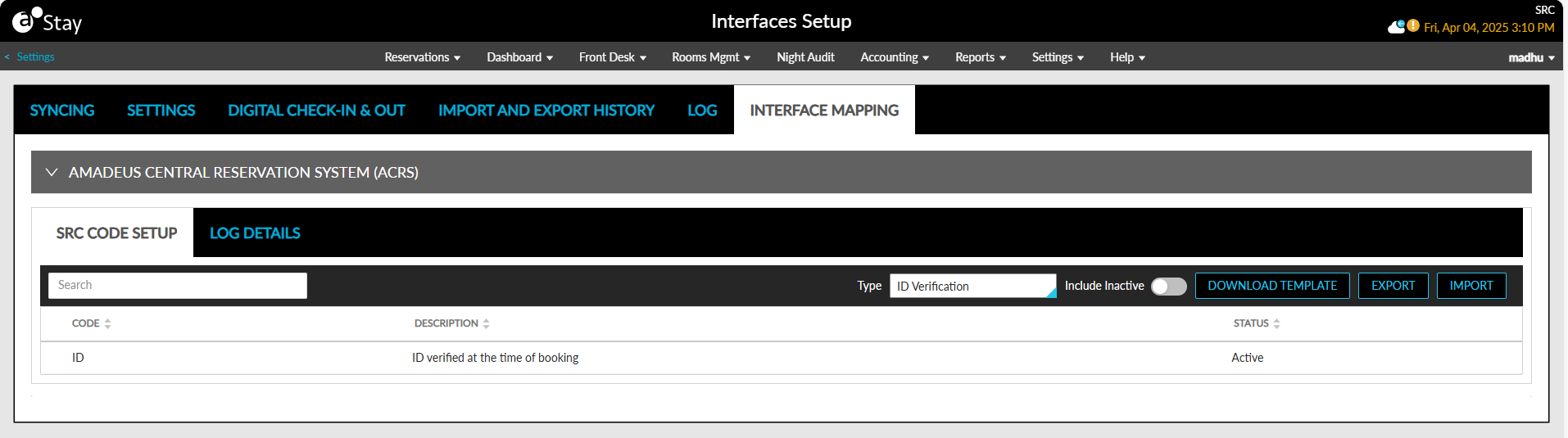Select the Interface Mapping tab
The width and height of the screenshot is (1568, 438).
pyautogui.click(x=824, y=111)
